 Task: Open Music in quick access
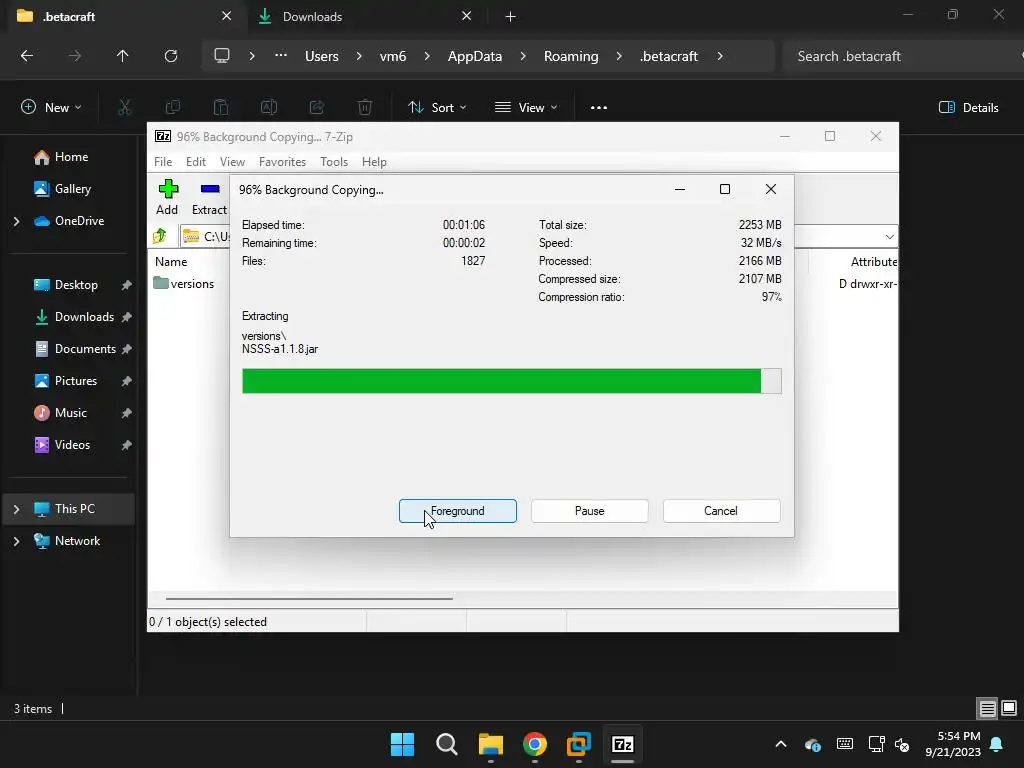71,413
